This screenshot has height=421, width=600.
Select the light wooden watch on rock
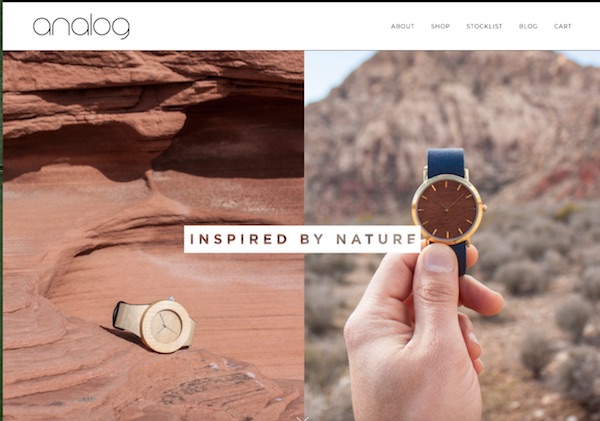155,325
